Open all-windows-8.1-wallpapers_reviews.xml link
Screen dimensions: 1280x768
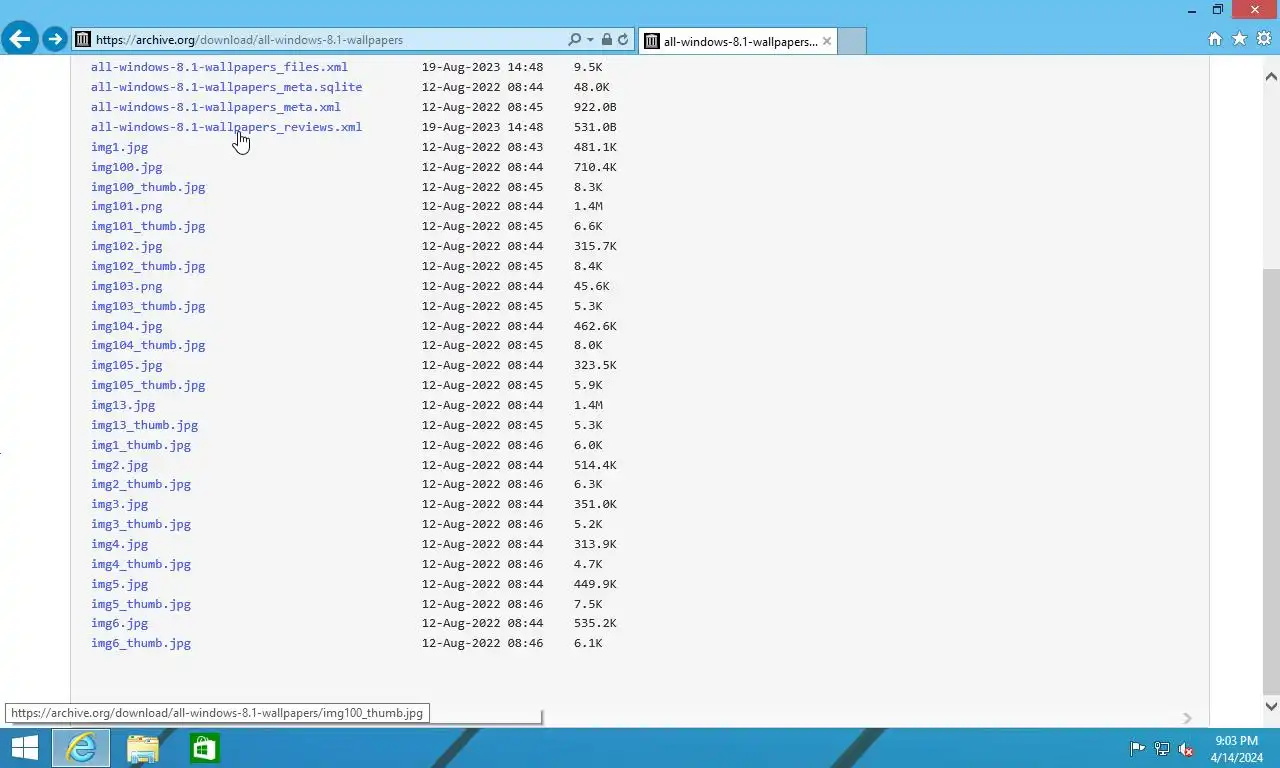(226, 127)
